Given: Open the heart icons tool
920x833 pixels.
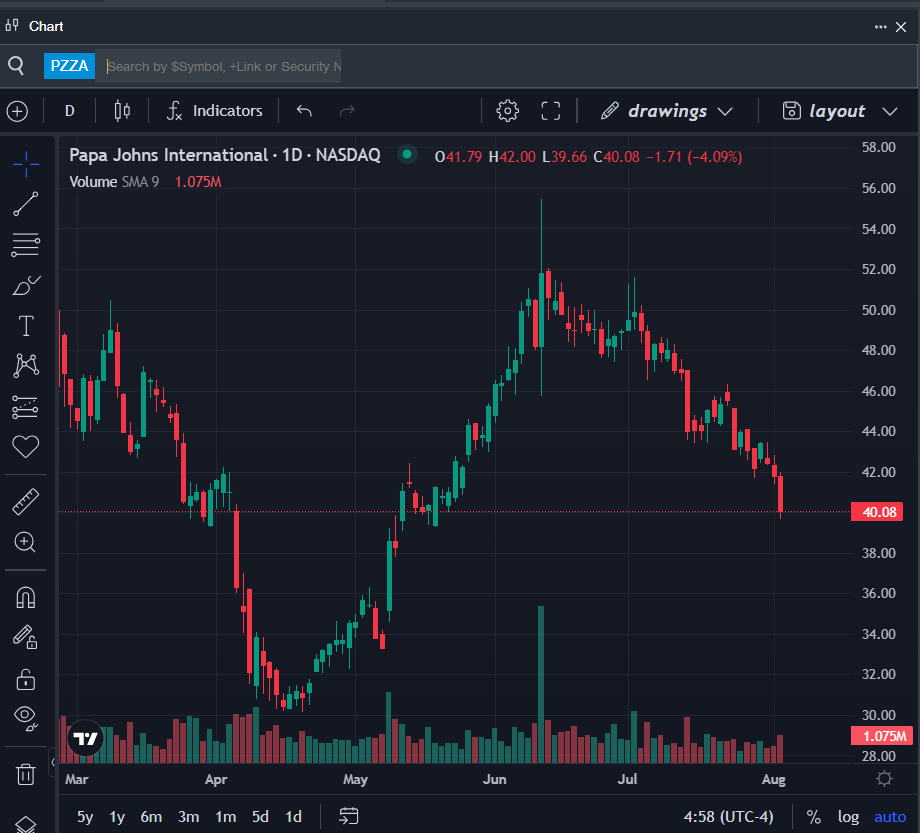Looking at the screenshot, I should [x=26, y=446].
